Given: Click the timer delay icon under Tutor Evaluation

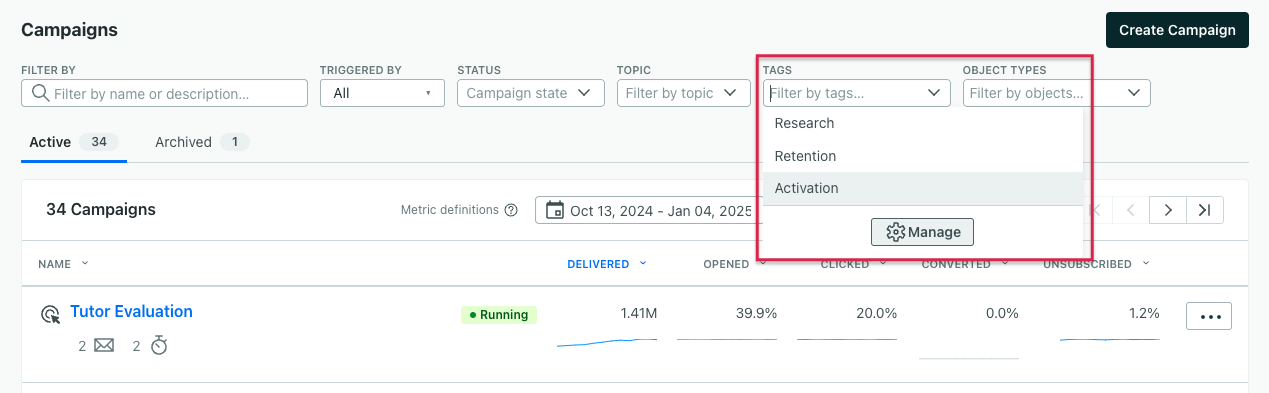Looking at the screenshot, I should (159, 345).
